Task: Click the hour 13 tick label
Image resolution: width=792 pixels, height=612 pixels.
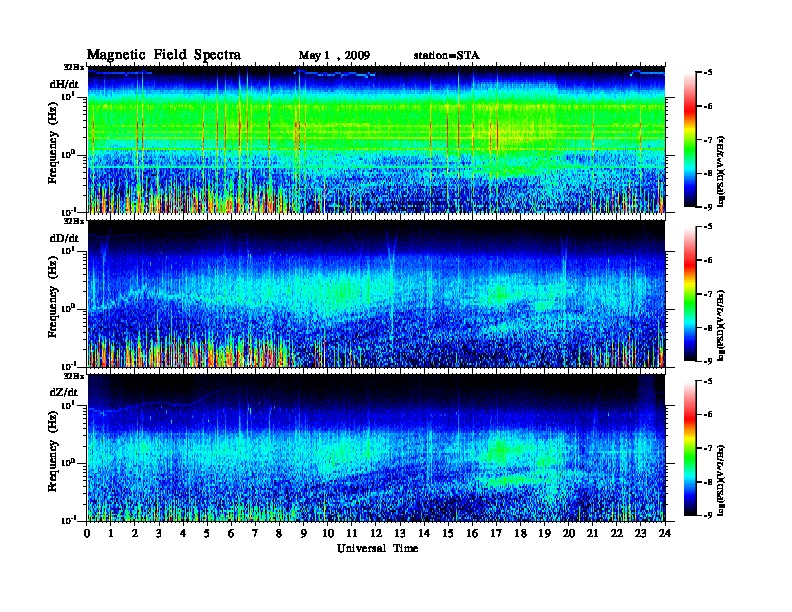Action: (x=400, y=533)
